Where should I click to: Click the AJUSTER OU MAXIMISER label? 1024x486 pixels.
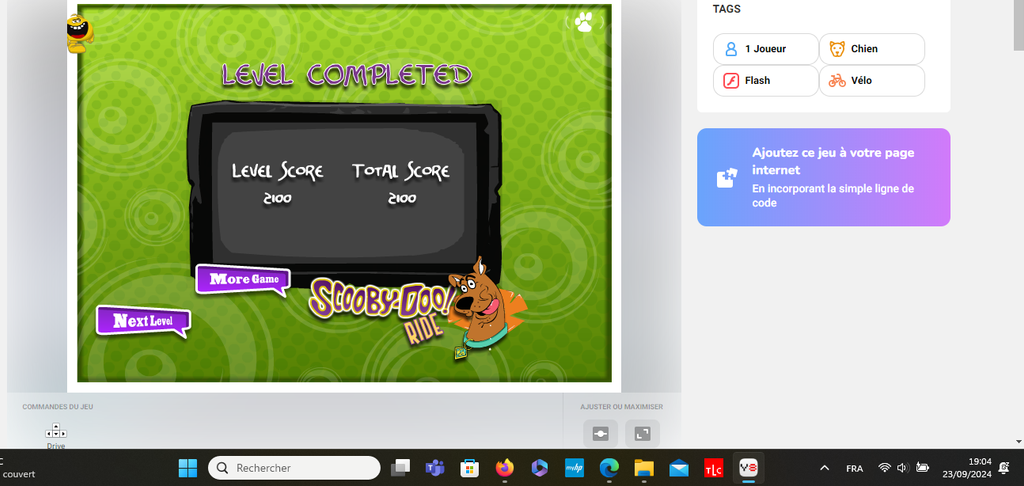point(622,407)
